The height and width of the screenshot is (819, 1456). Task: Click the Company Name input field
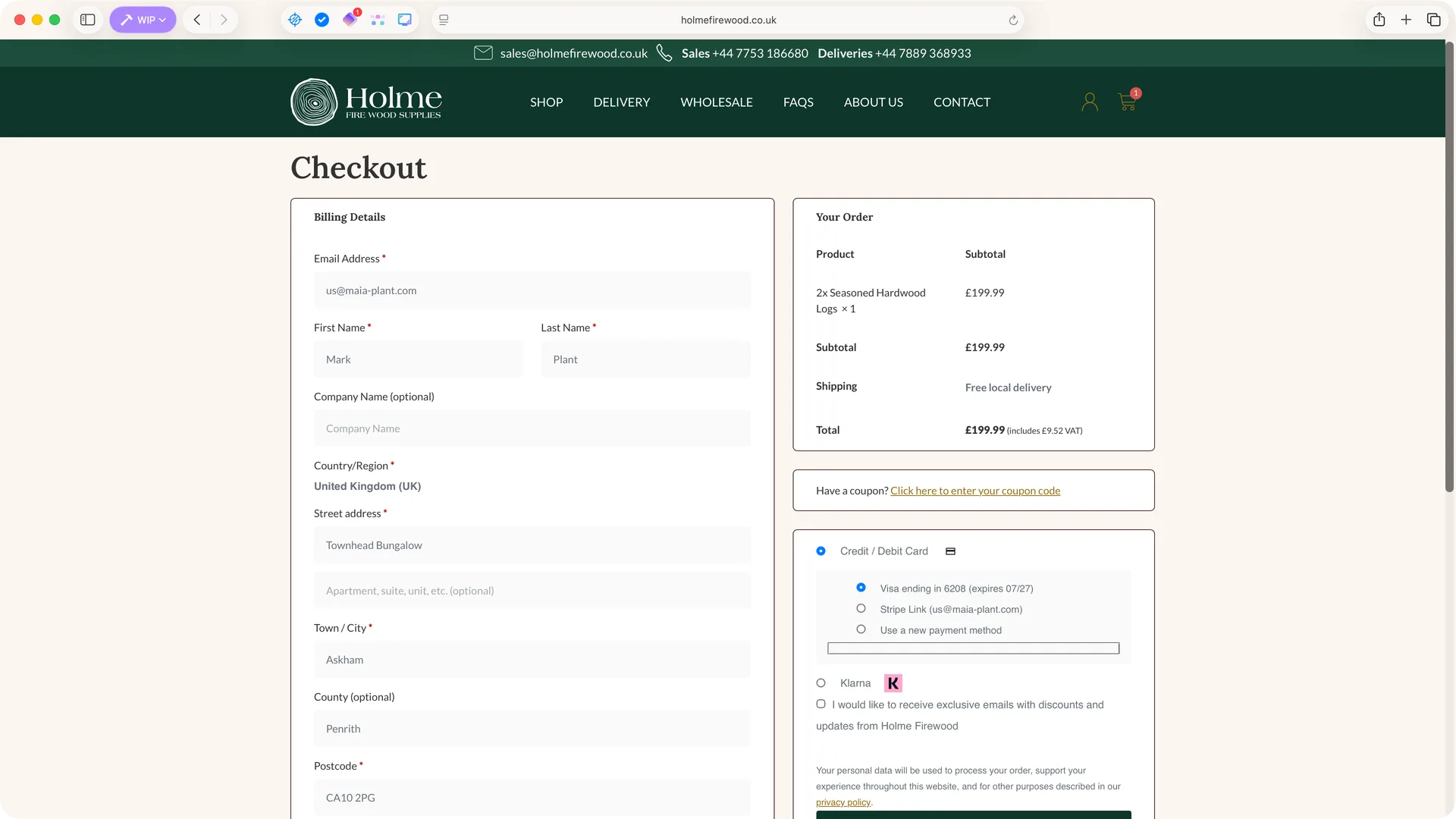point(532,428)
